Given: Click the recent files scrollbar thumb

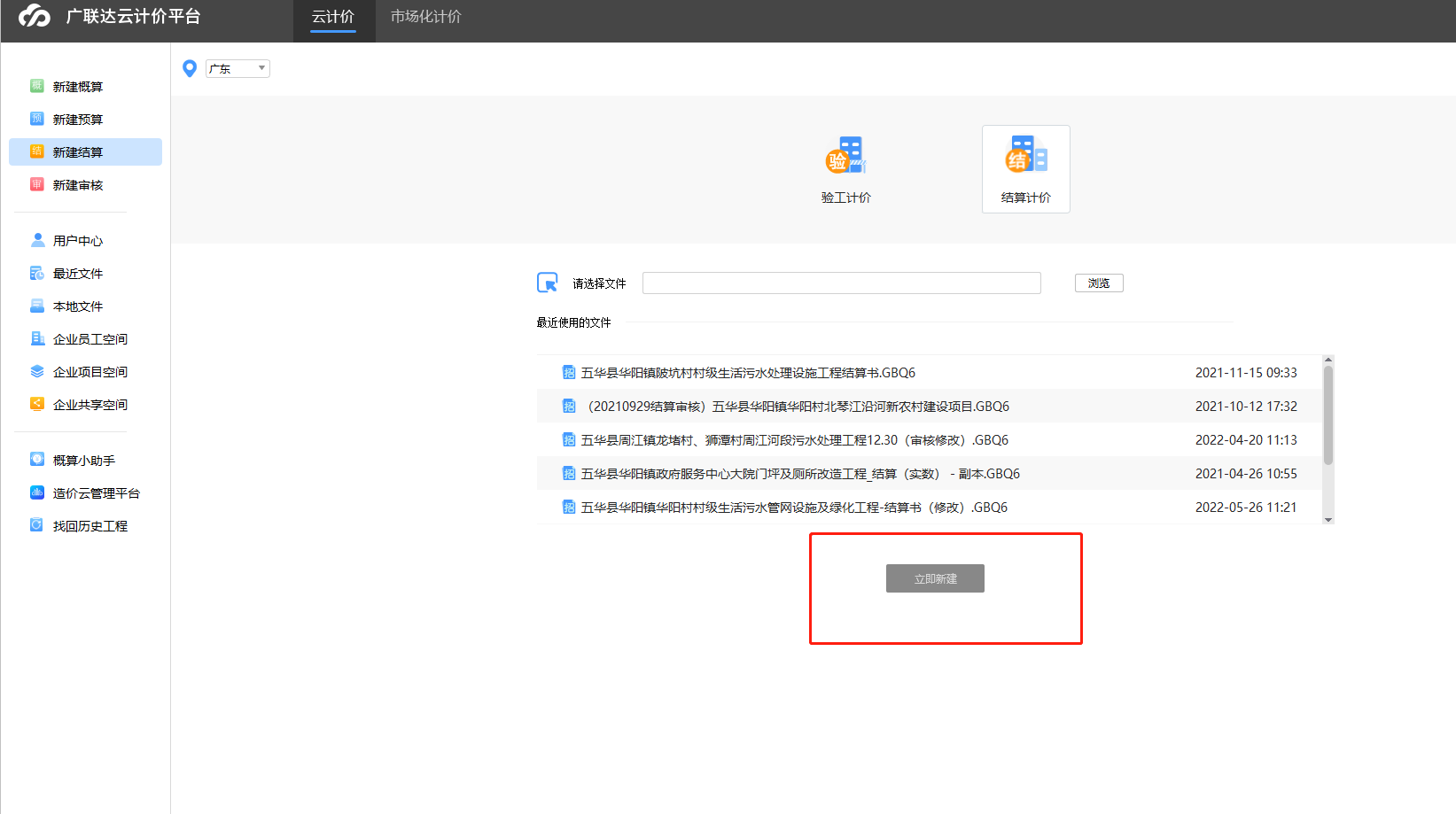Looking at the screenshot, I should (1328, 415).
